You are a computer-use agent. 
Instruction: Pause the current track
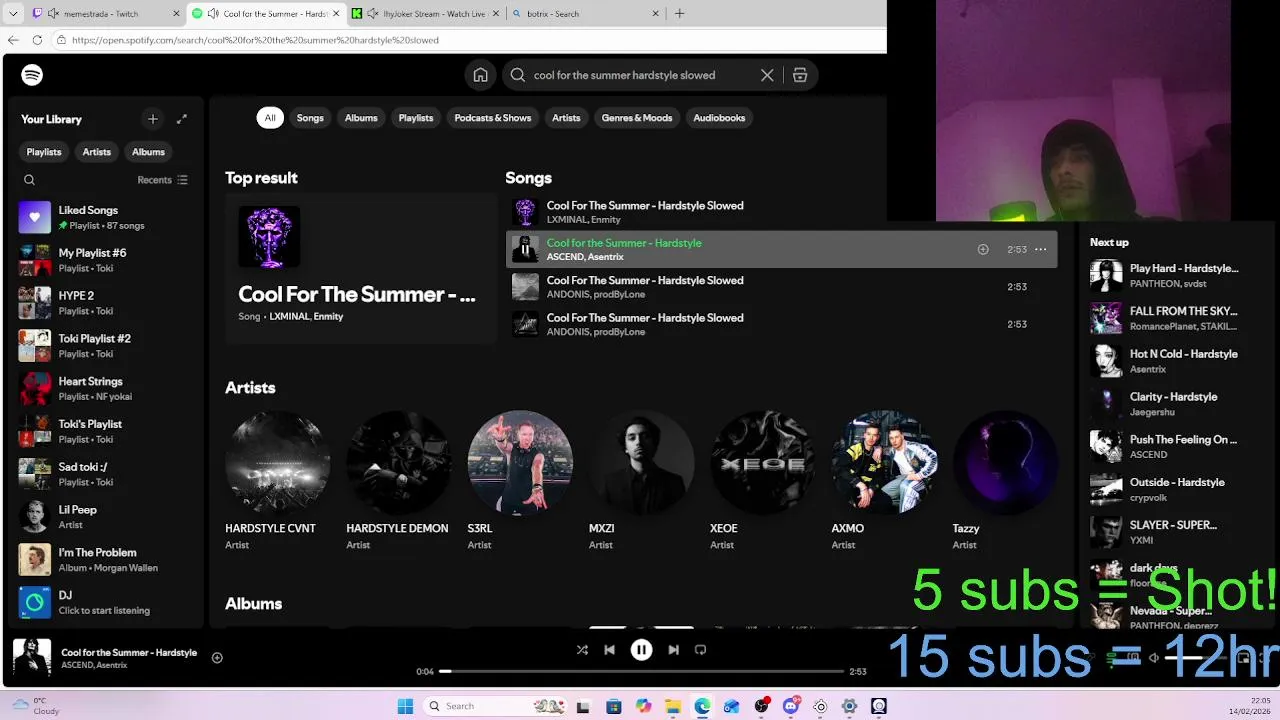coord(641,650)
